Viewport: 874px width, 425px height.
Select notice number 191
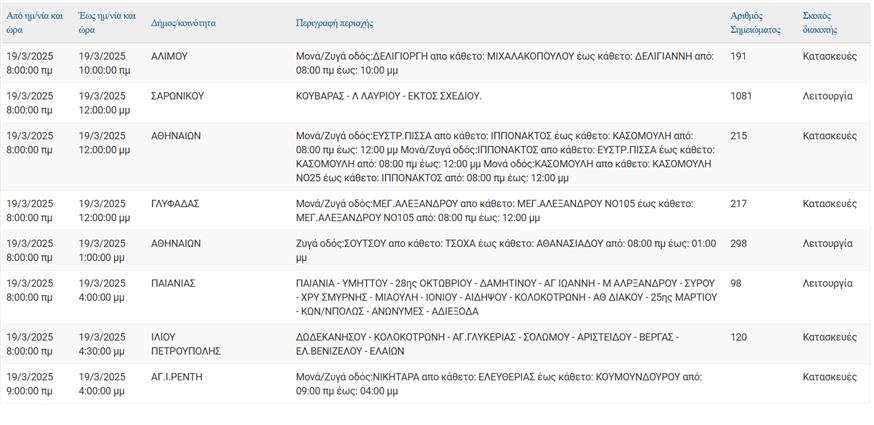738,57
